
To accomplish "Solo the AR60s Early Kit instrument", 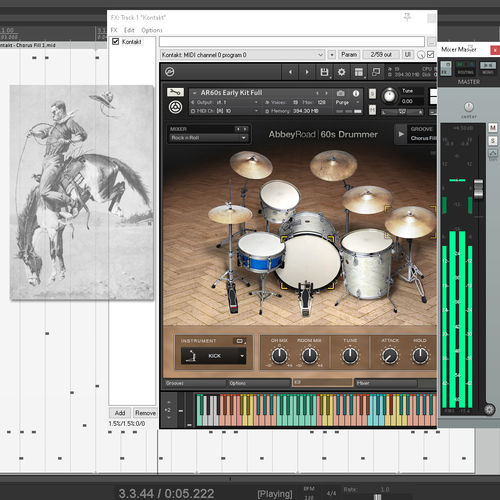I will click(372, 94).
